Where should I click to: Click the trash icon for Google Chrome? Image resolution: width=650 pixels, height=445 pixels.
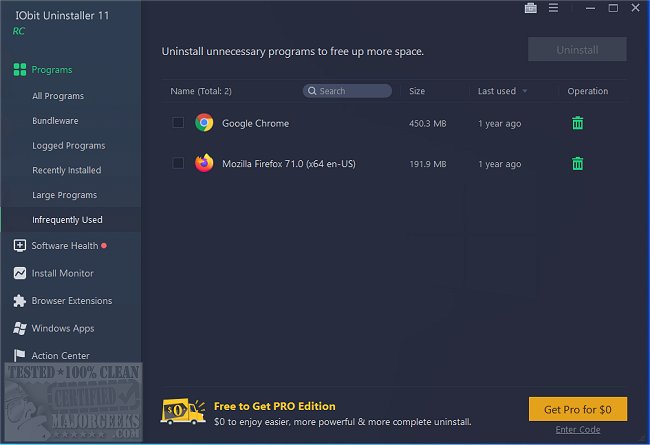click(577, 123)
